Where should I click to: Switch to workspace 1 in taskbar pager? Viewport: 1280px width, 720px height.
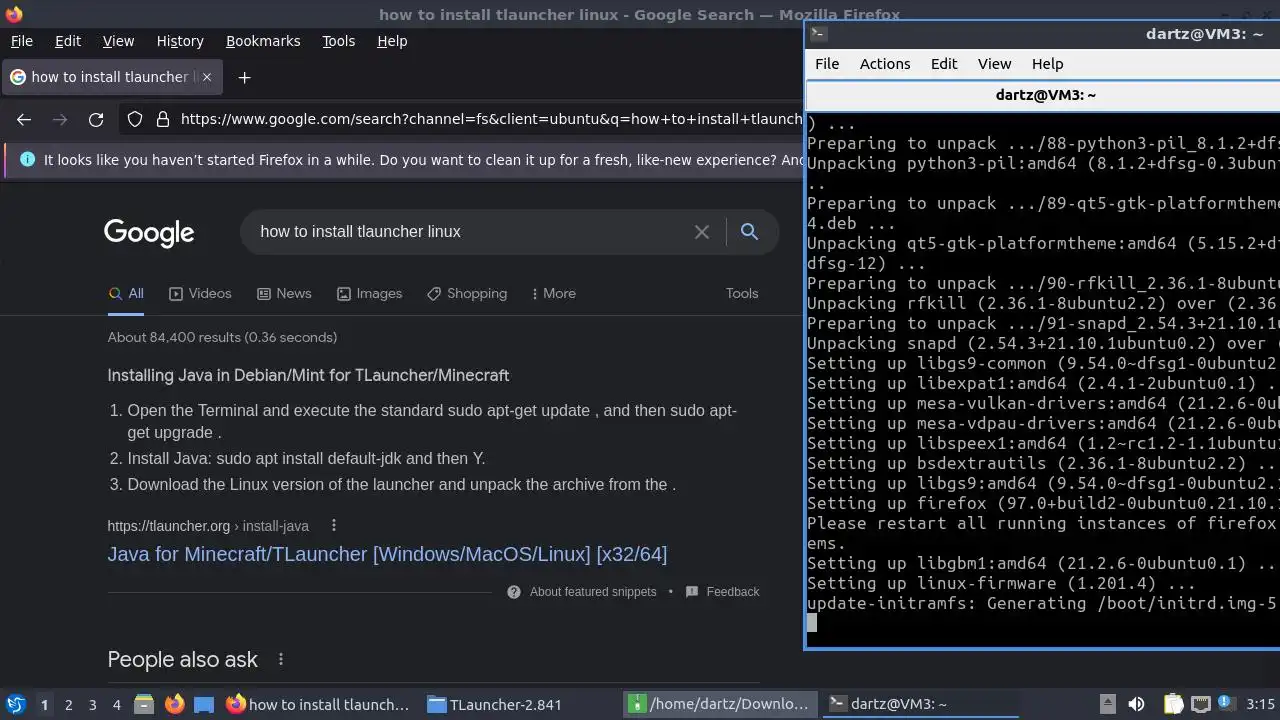[x=44, y=705]
